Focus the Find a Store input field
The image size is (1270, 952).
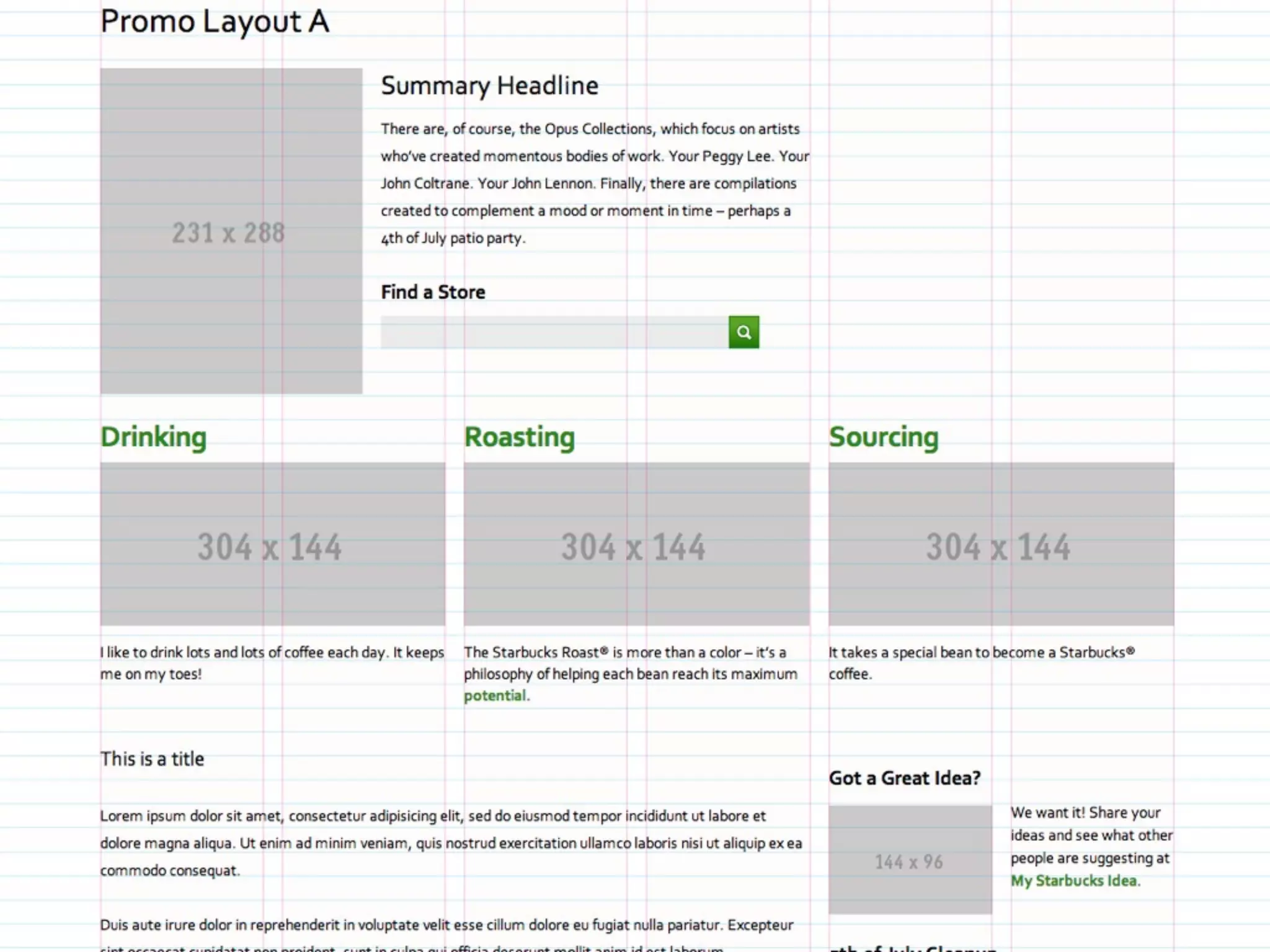point(554,332)
